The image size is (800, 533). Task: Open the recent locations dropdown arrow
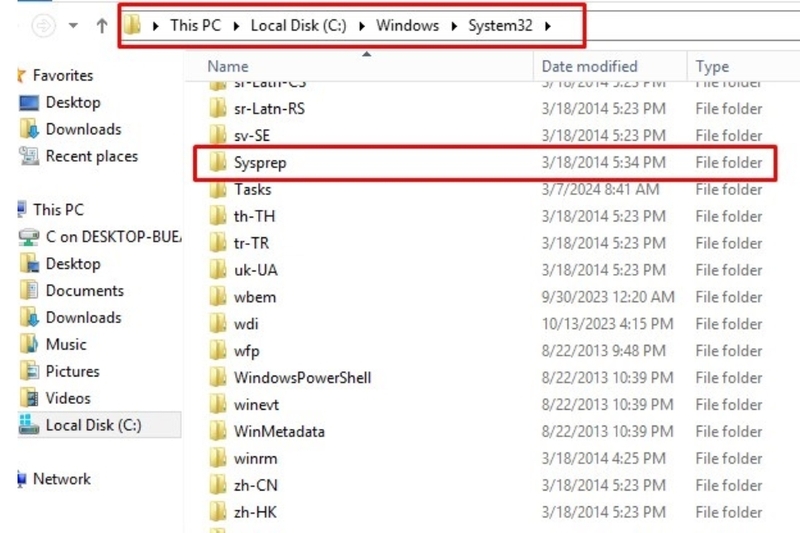(x=73, y=26)
